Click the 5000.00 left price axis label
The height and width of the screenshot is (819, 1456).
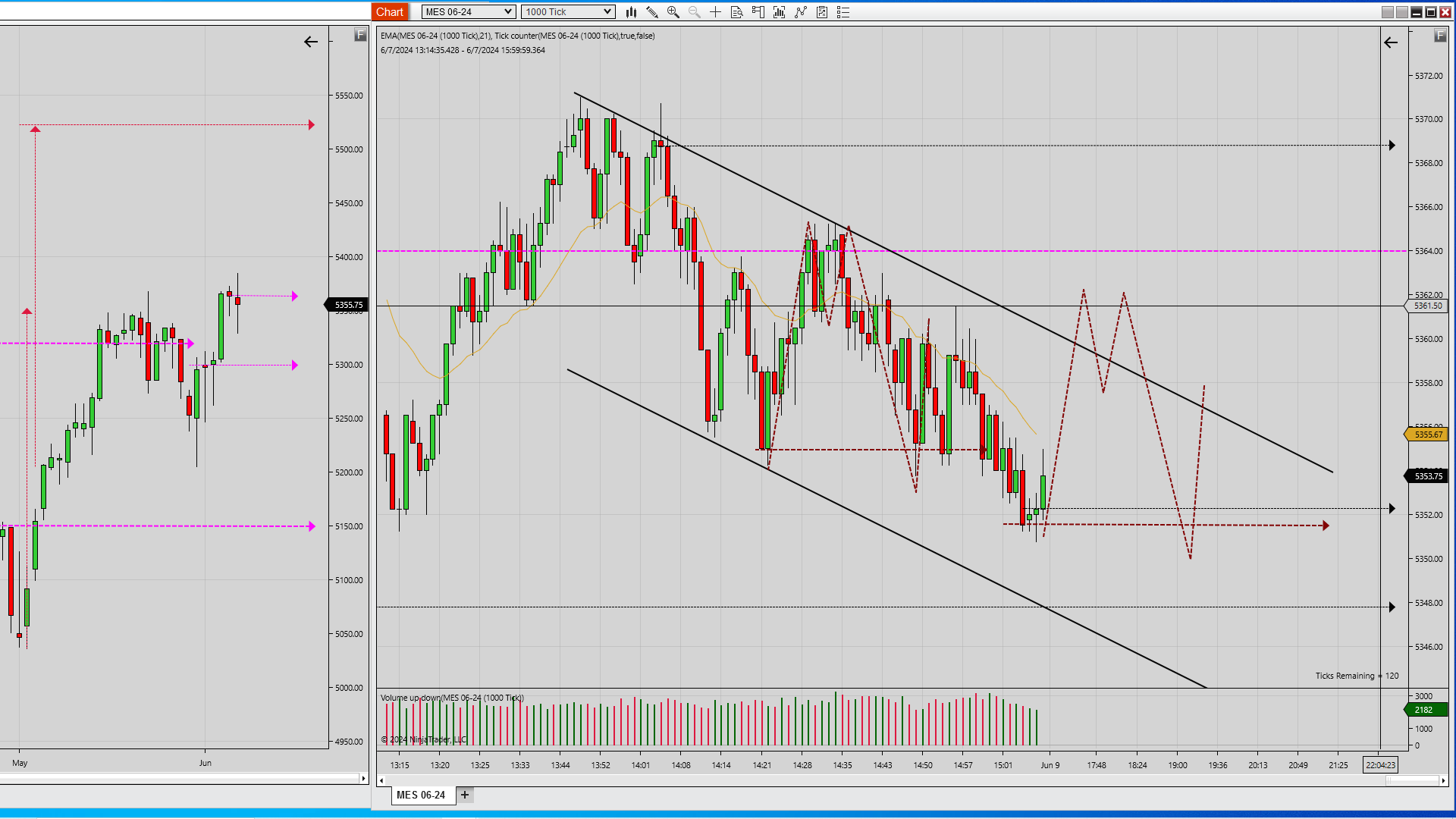click(349, 688)
